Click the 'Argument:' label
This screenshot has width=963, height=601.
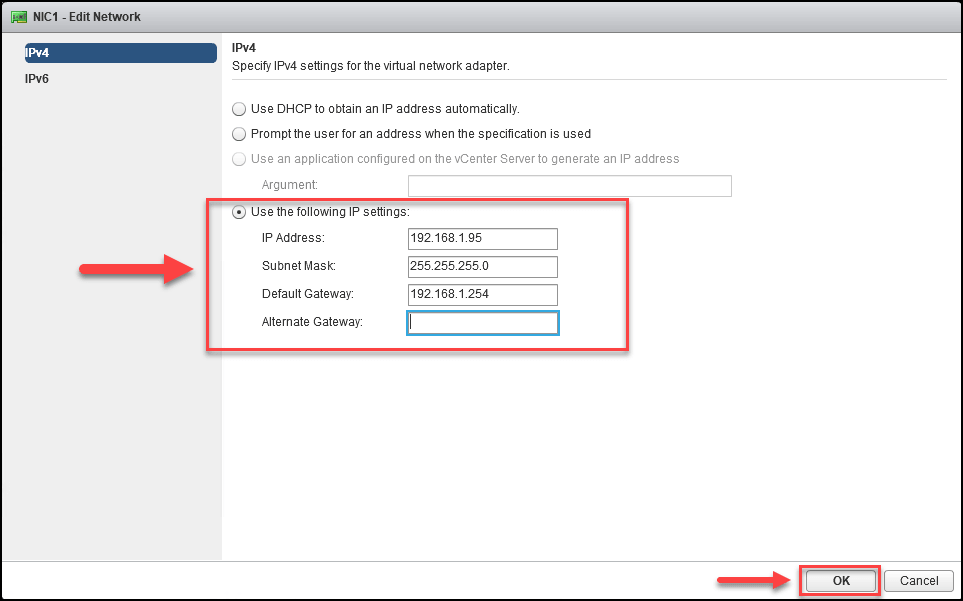point(290,185)
